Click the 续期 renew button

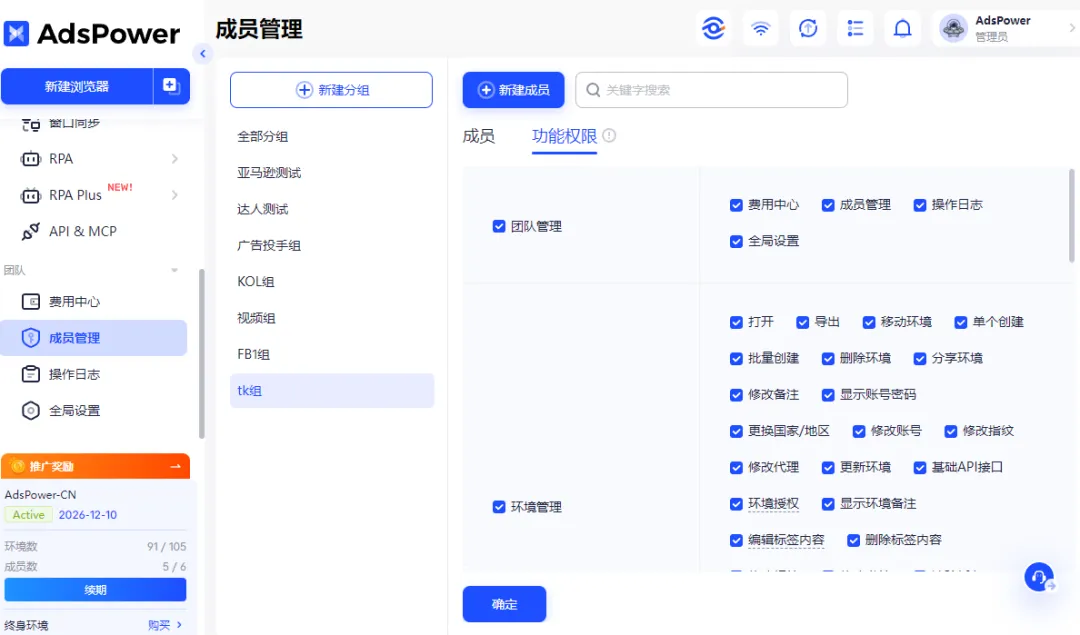click(x=95, y=590)
